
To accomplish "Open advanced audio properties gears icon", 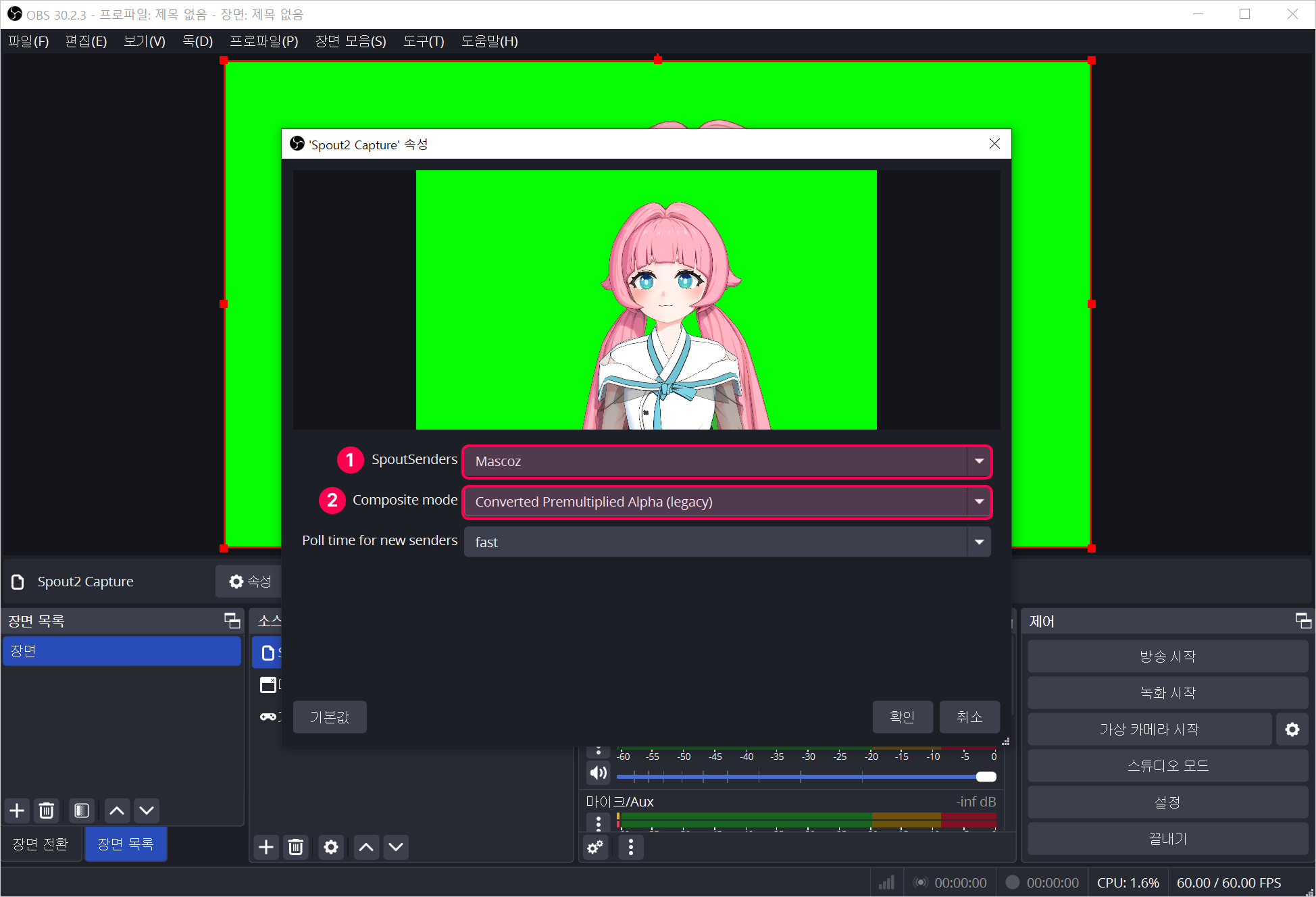I will point(595,847).
